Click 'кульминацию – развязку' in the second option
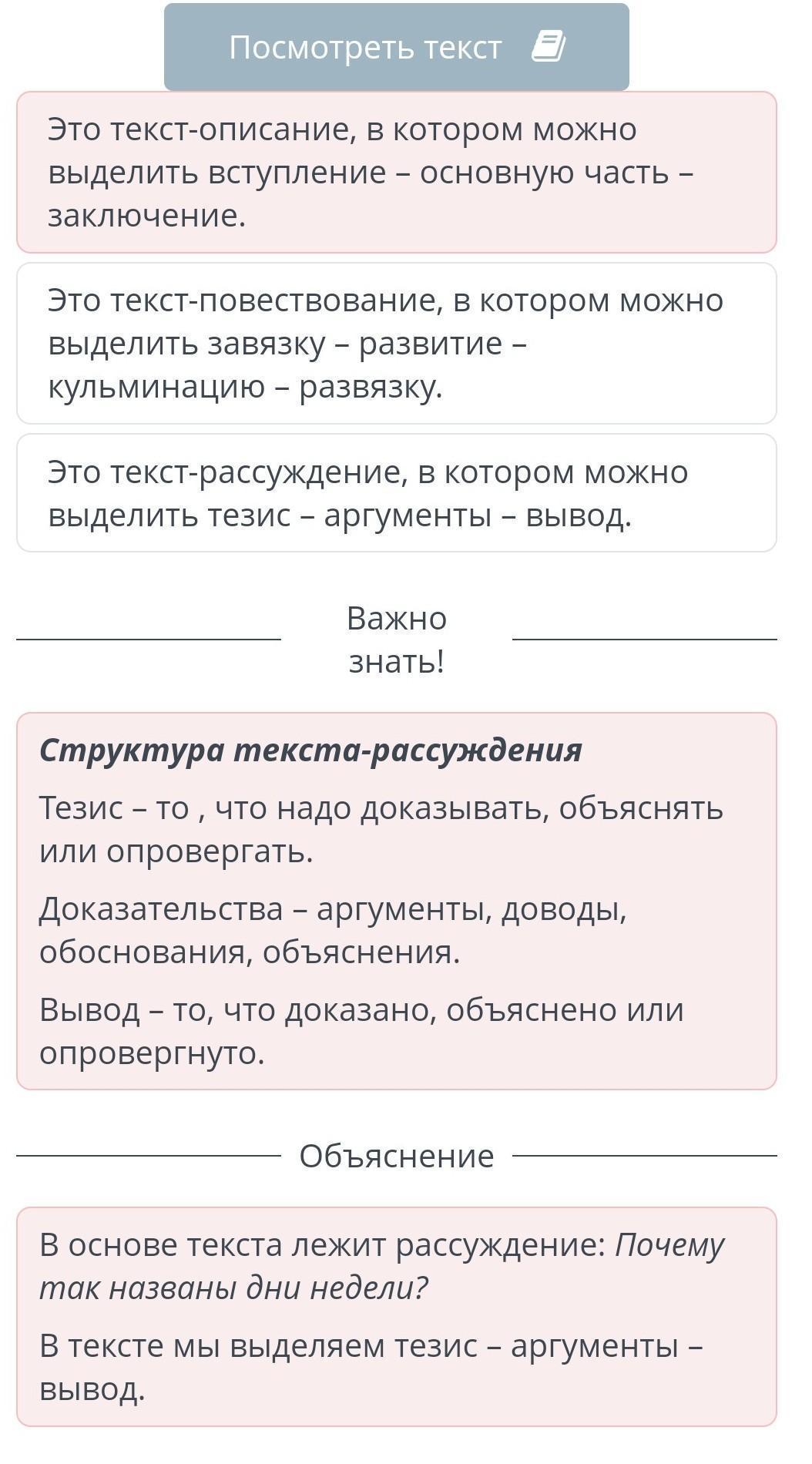The height and width of the screenshot is (1464, 812). tap(245, 387)
